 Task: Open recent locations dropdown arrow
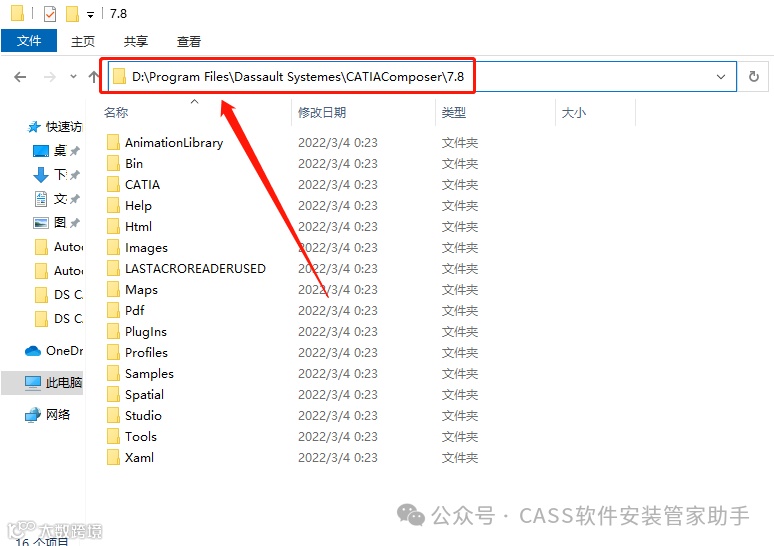point(74,77)
